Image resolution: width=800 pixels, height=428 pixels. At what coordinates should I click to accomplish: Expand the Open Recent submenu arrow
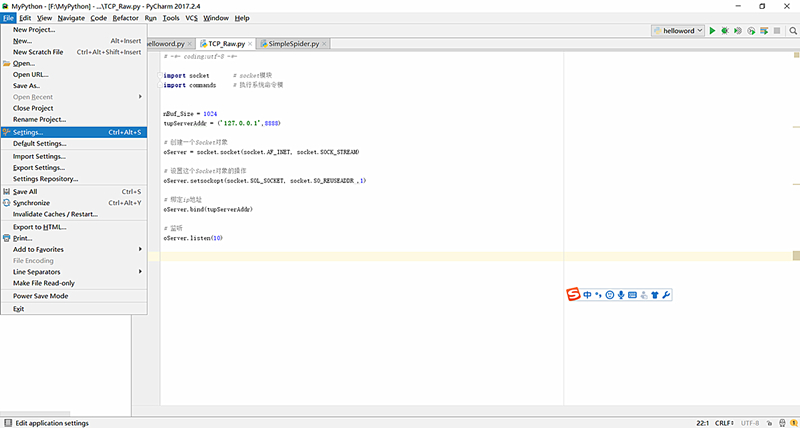140,97
